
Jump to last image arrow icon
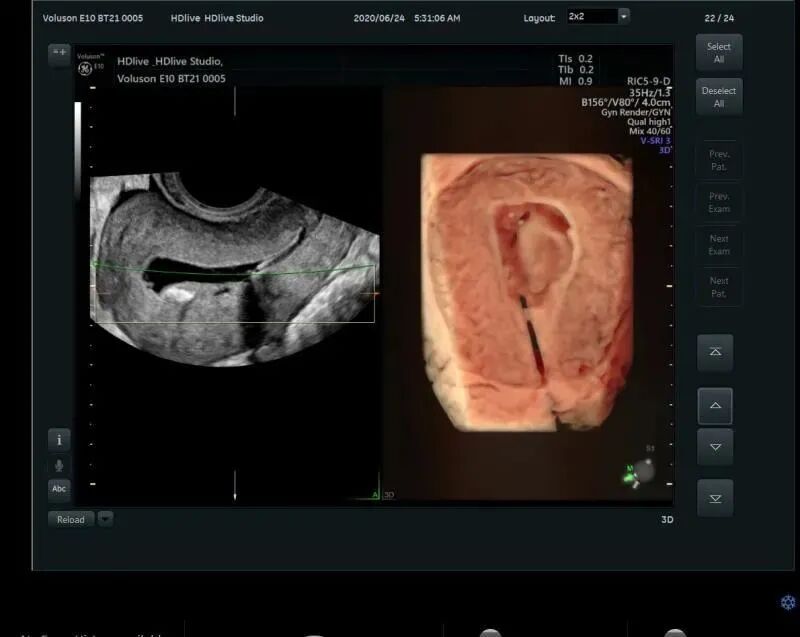pos(715,498)
